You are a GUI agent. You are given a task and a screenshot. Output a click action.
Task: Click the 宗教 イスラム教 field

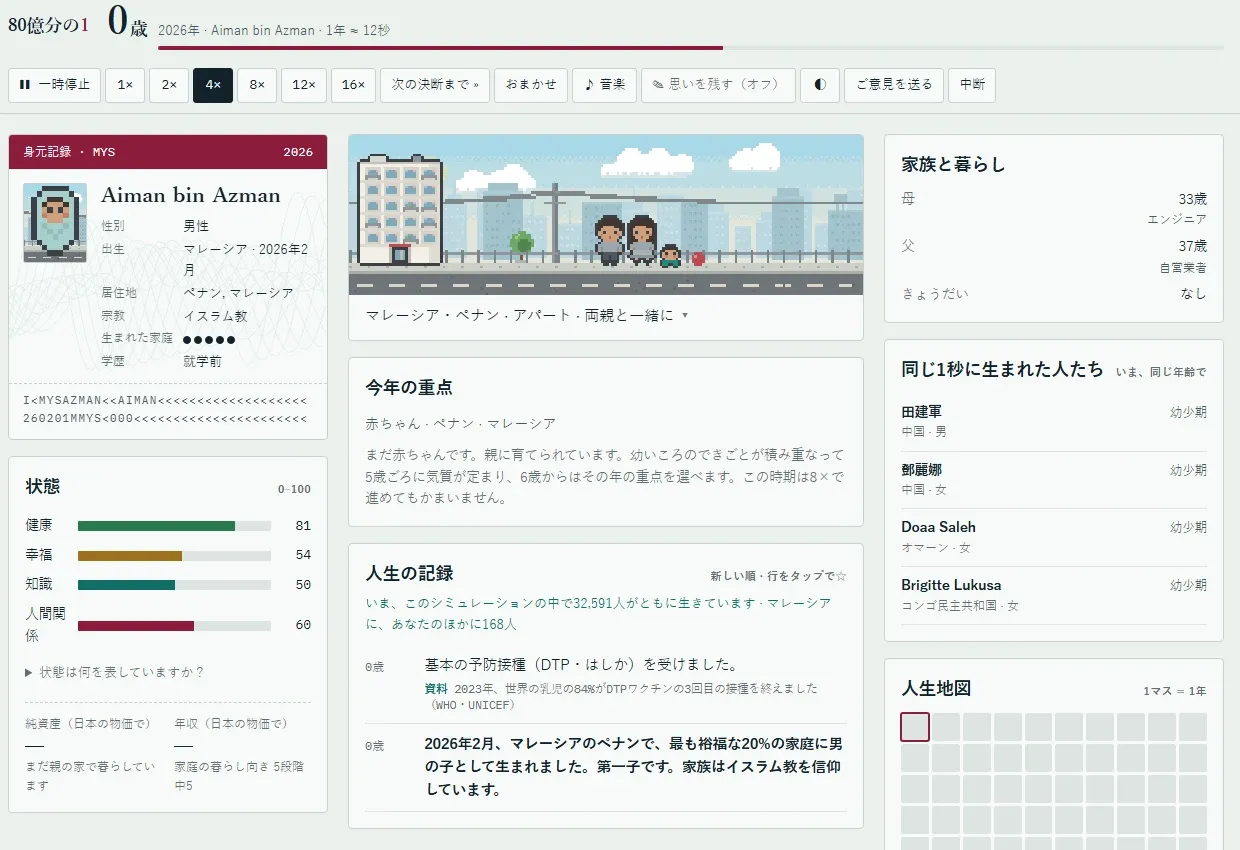(x=175, y=316)
